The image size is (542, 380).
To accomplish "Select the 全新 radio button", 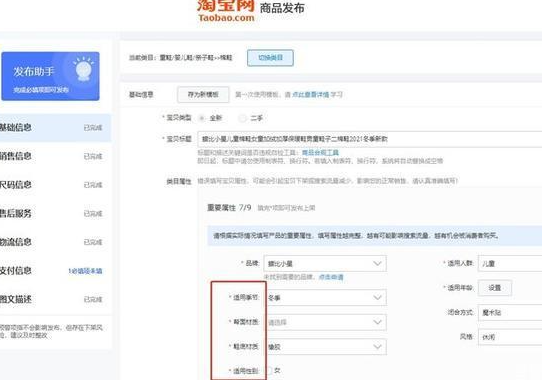I will click(x=202, y=118).
